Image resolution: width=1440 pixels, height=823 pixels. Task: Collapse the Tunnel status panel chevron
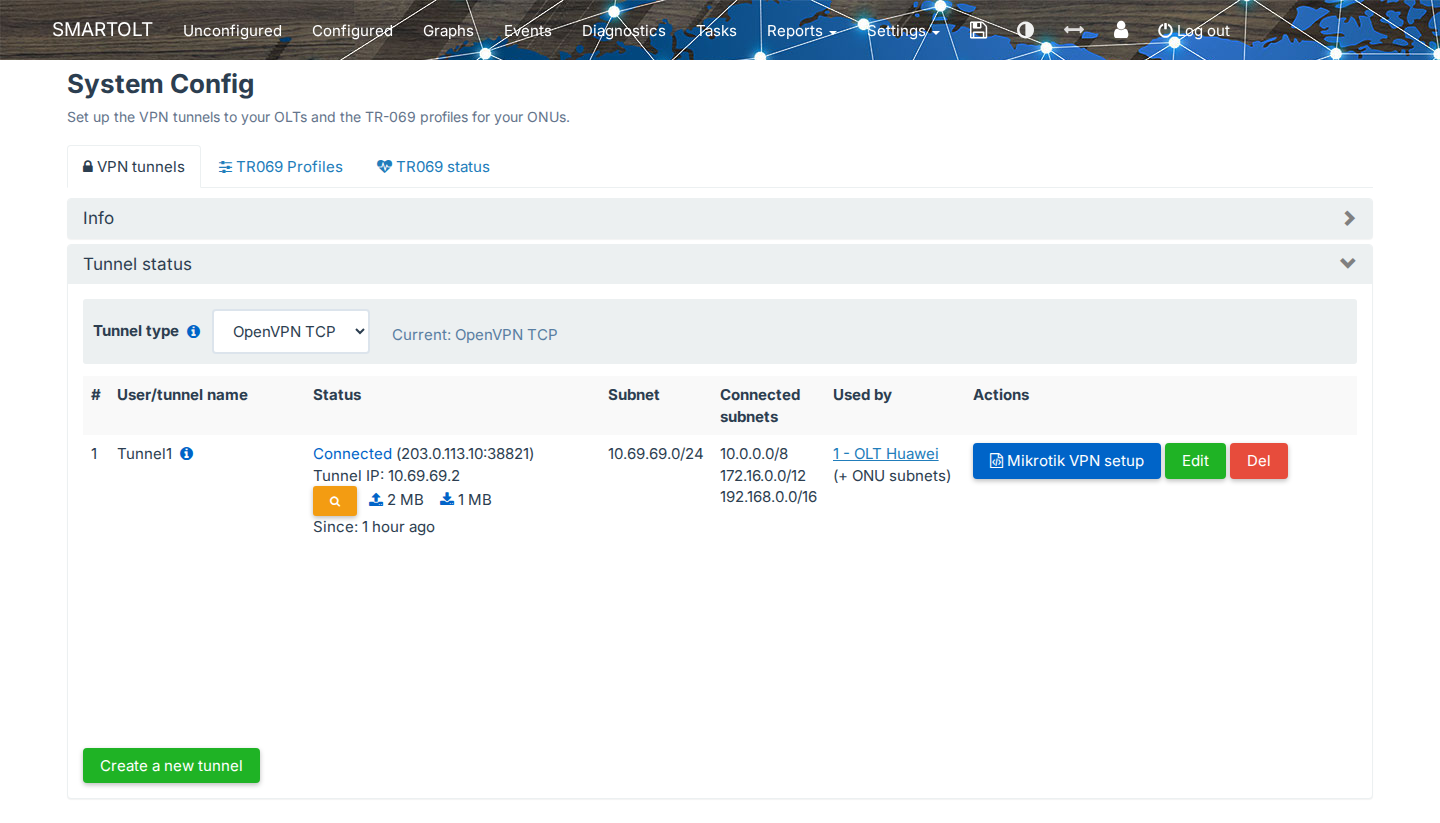click(1348, 264)
